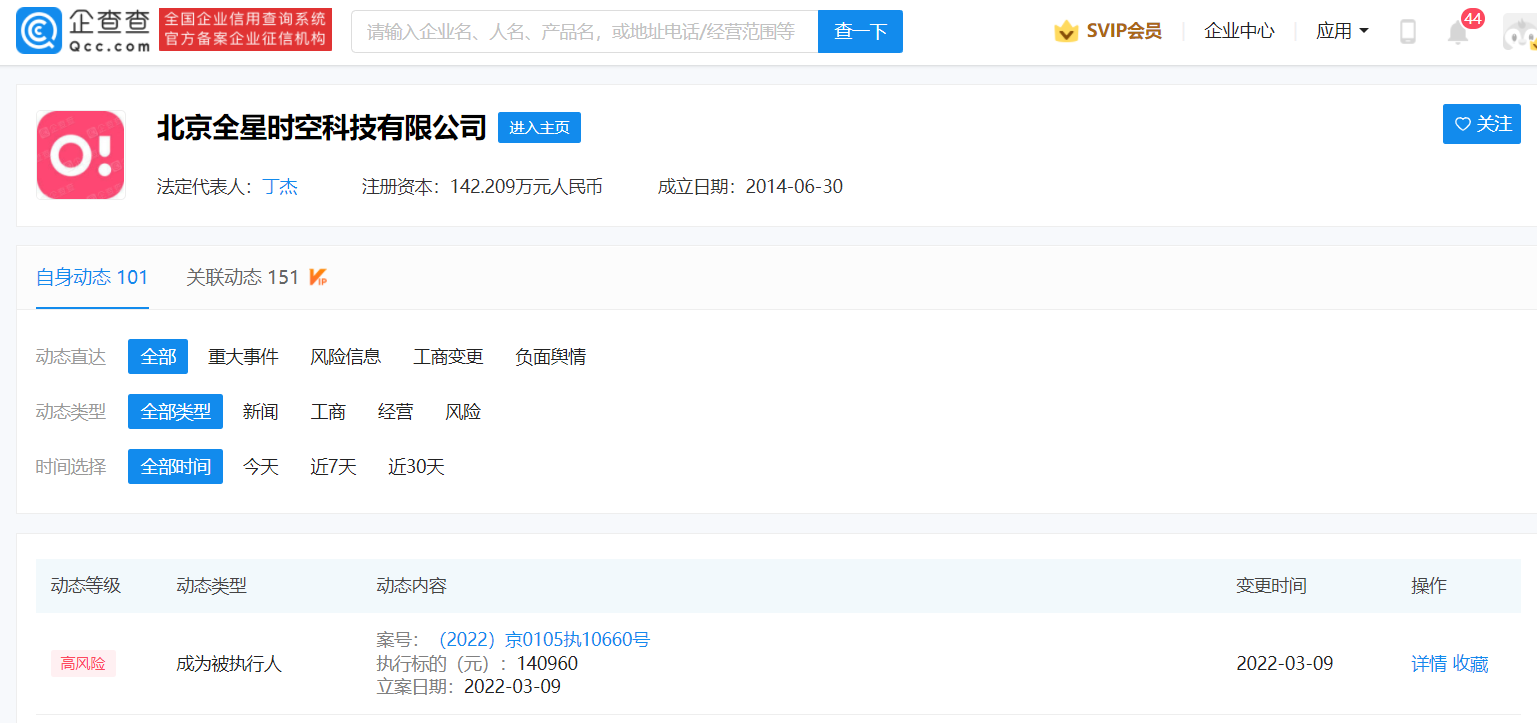The image size is (1537, 723).
Task: Click the red official credit agency banner
Action: (x=246, y=30)
